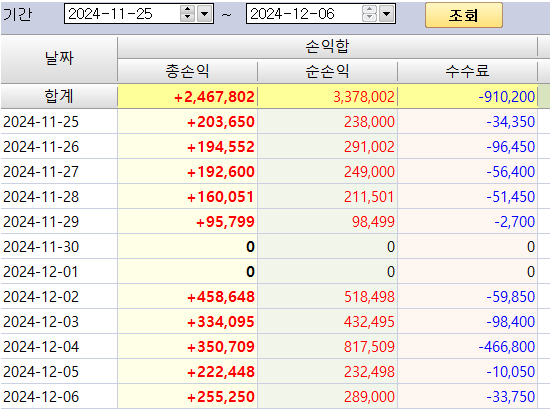Click the +334,095 cell
This screenshot has width=550, height=415.
coord(187,321)
